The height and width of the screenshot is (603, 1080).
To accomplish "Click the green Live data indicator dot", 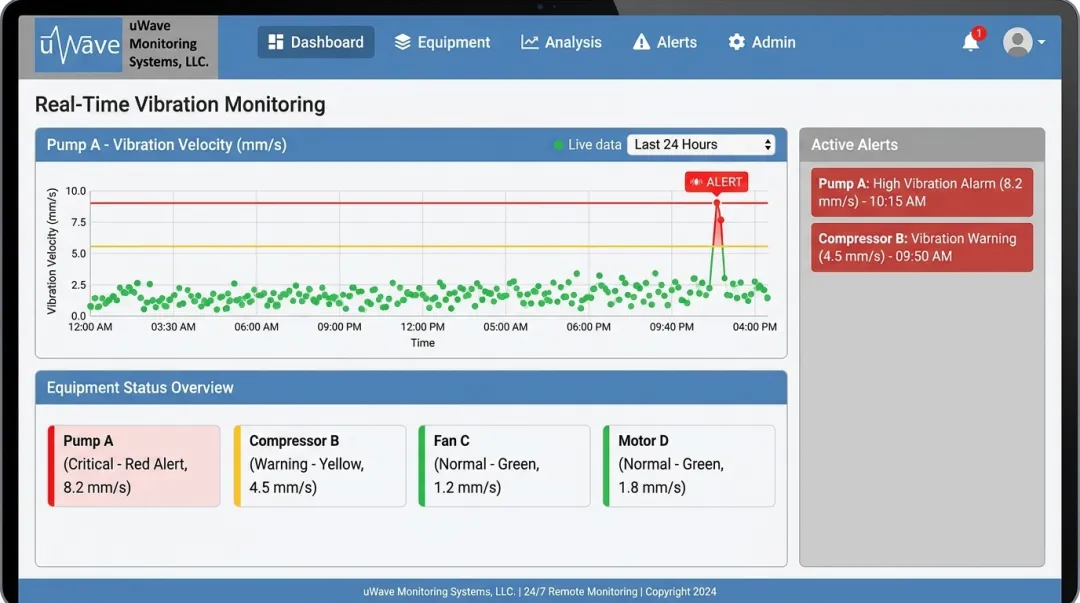I will tap(558, 145).
